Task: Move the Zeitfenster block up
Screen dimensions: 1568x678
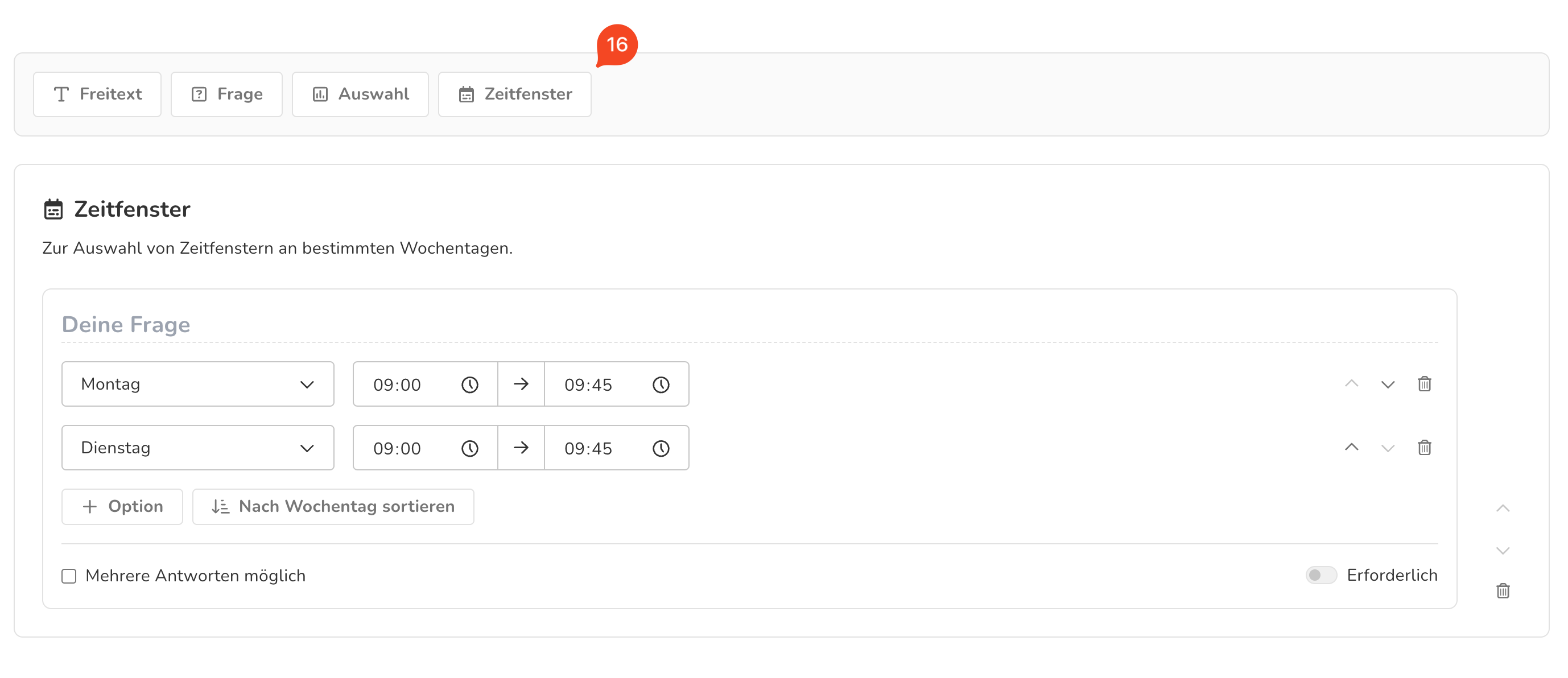Action: 1502,508
